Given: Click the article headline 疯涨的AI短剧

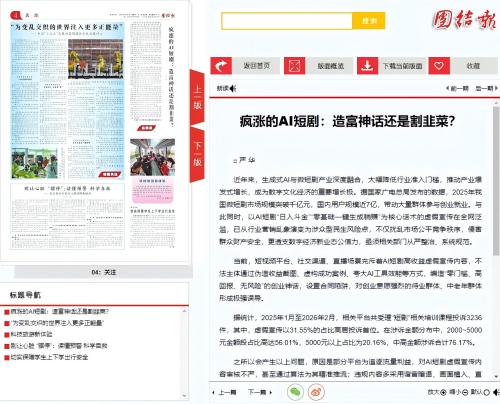Looking at the screenshot, I should pyautogui.click(x=347, y=121).
